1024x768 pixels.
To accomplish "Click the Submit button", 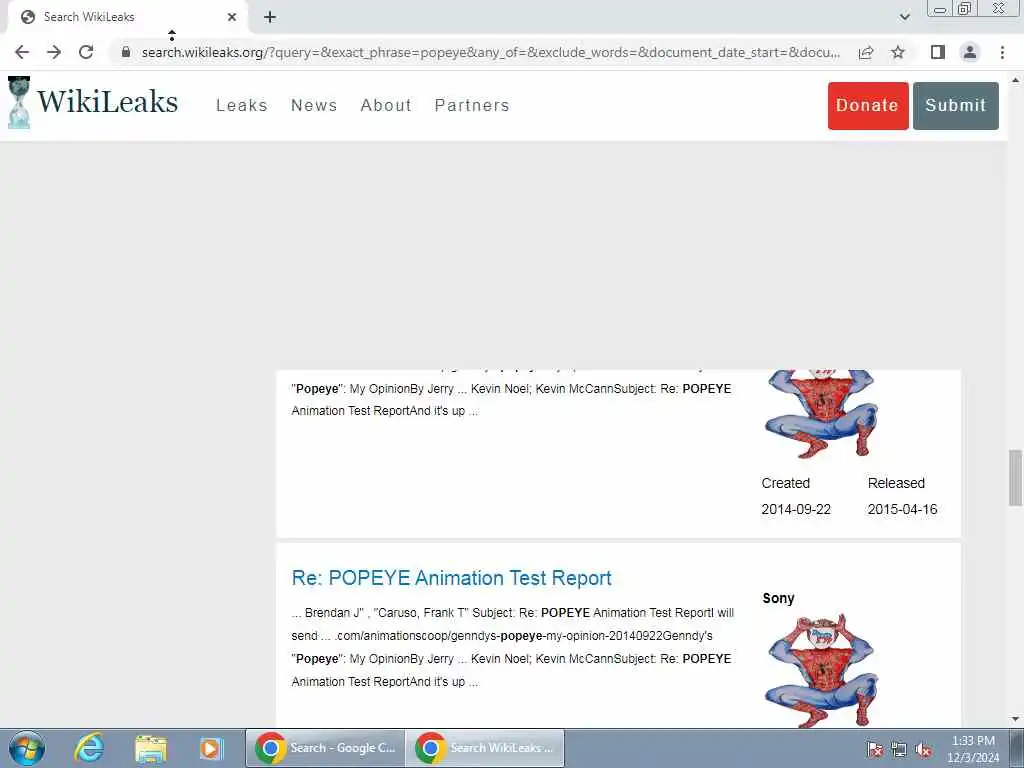I will (955, 106).
